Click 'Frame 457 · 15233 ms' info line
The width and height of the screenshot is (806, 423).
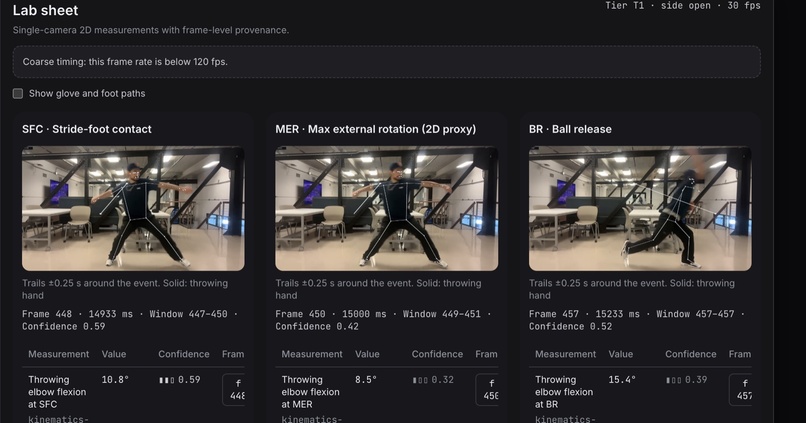(x=584, y=314)
